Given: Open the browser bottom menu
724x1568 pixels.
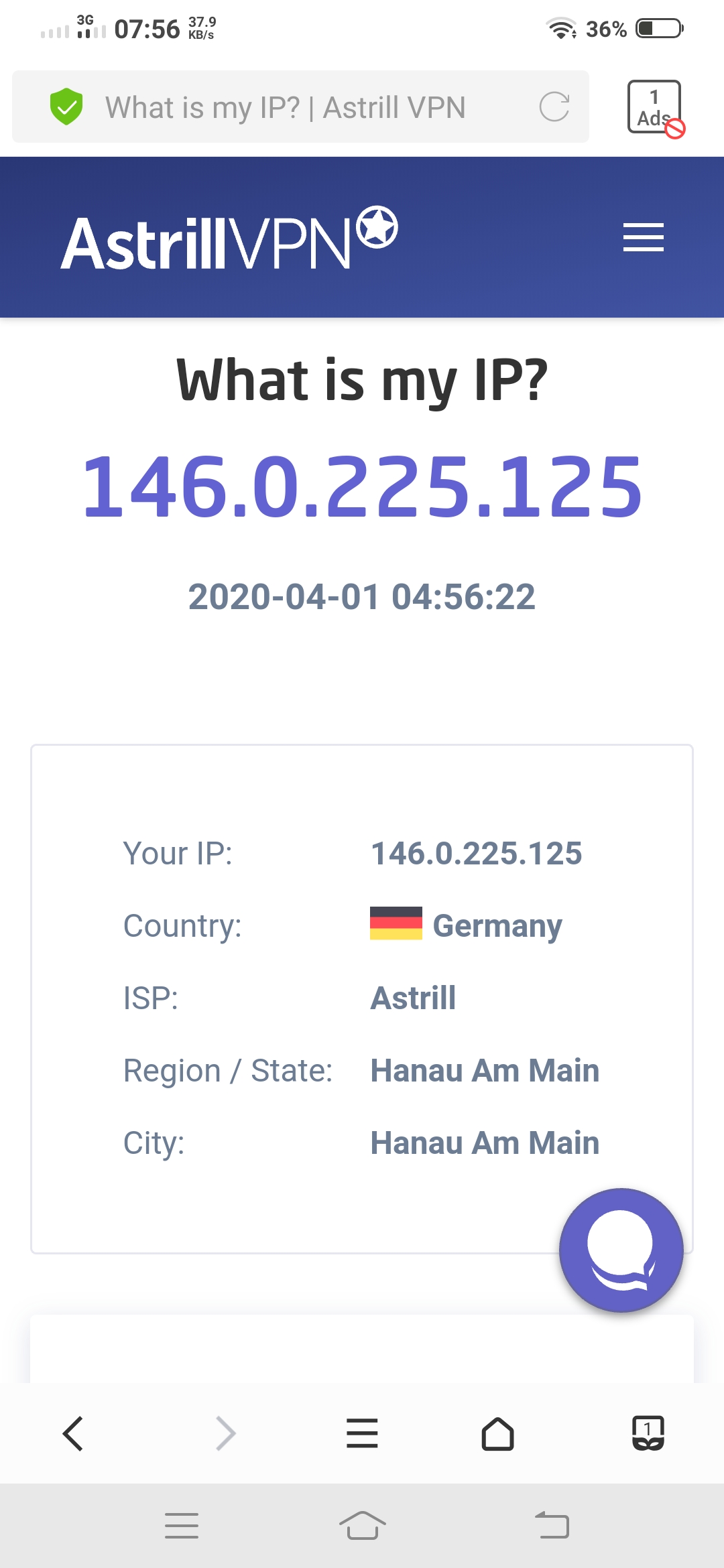Looking at the screenshot, I should 362,1434.
